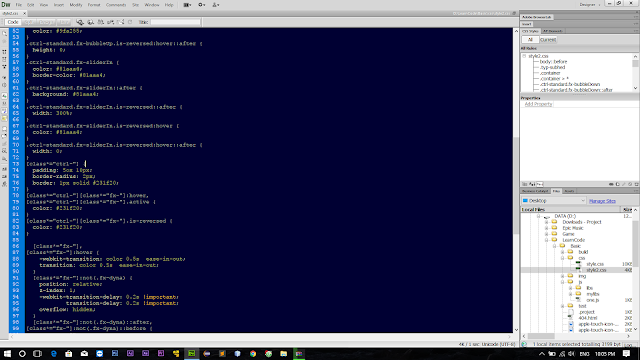640x360 pixels.
Task: Expand the Epic Music folder
Action: tap(547, 228)
